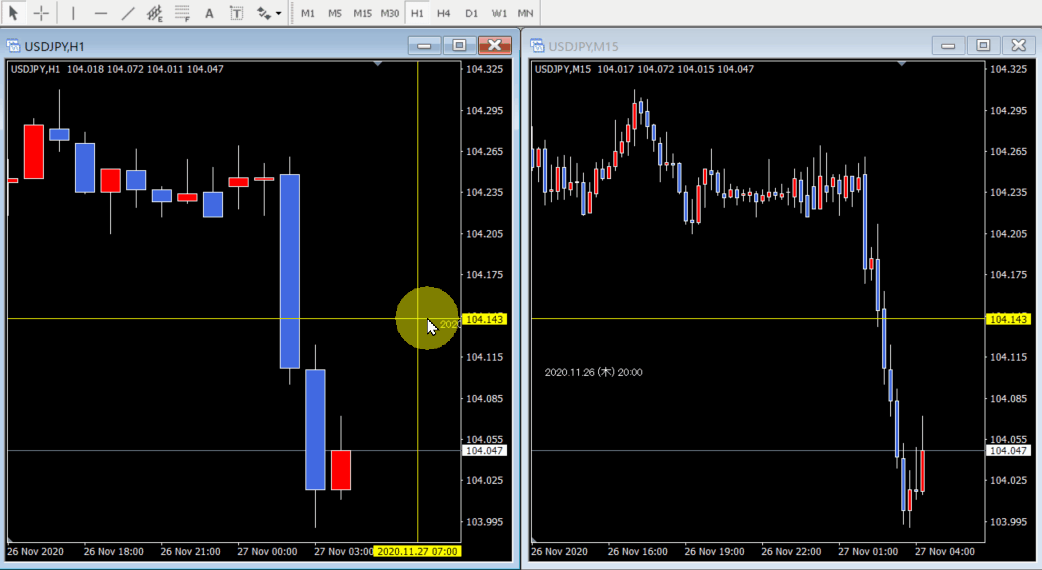This screenshot has height=570, width=1042.
Task: Switch to M15 timeframe
Action: coord(362,13)
